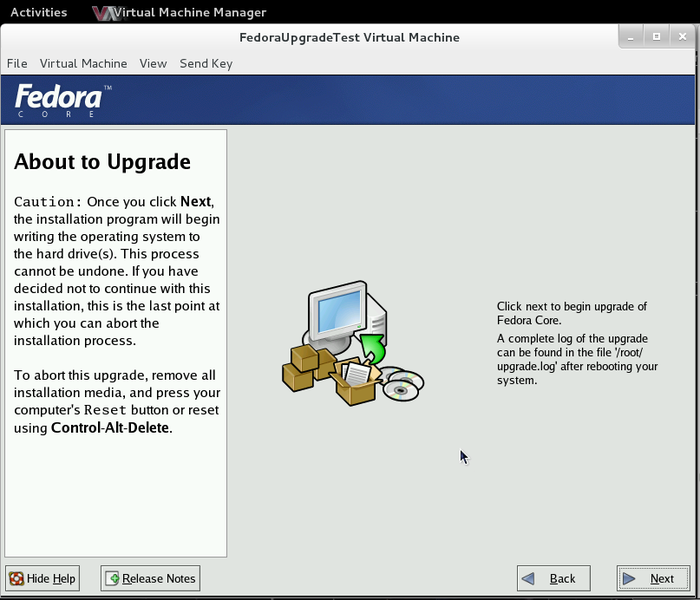Open the File menu
700x600 pixels.
[17, 63]
